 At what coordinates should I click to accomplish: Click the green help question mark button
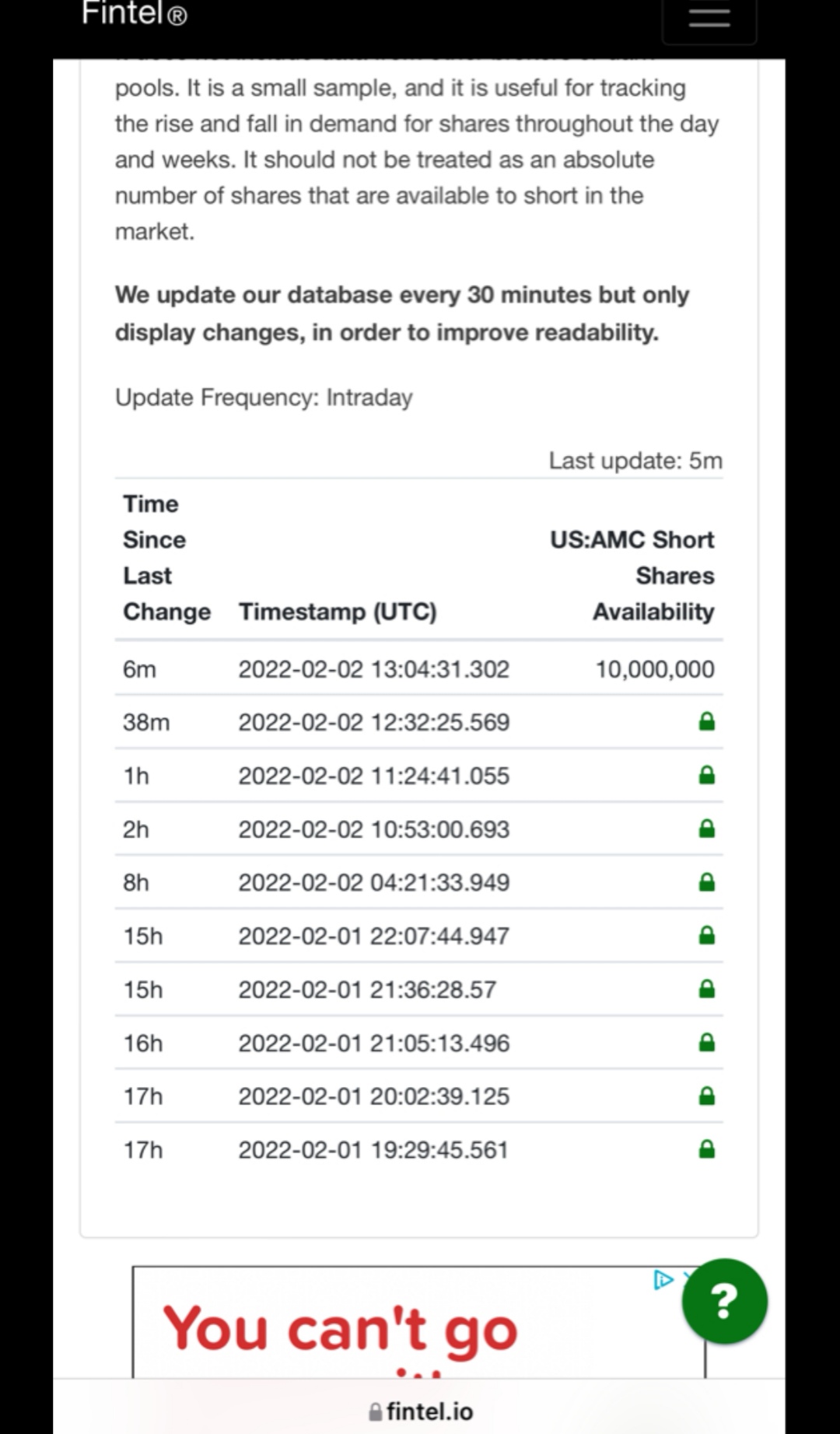coord(724,1301)
